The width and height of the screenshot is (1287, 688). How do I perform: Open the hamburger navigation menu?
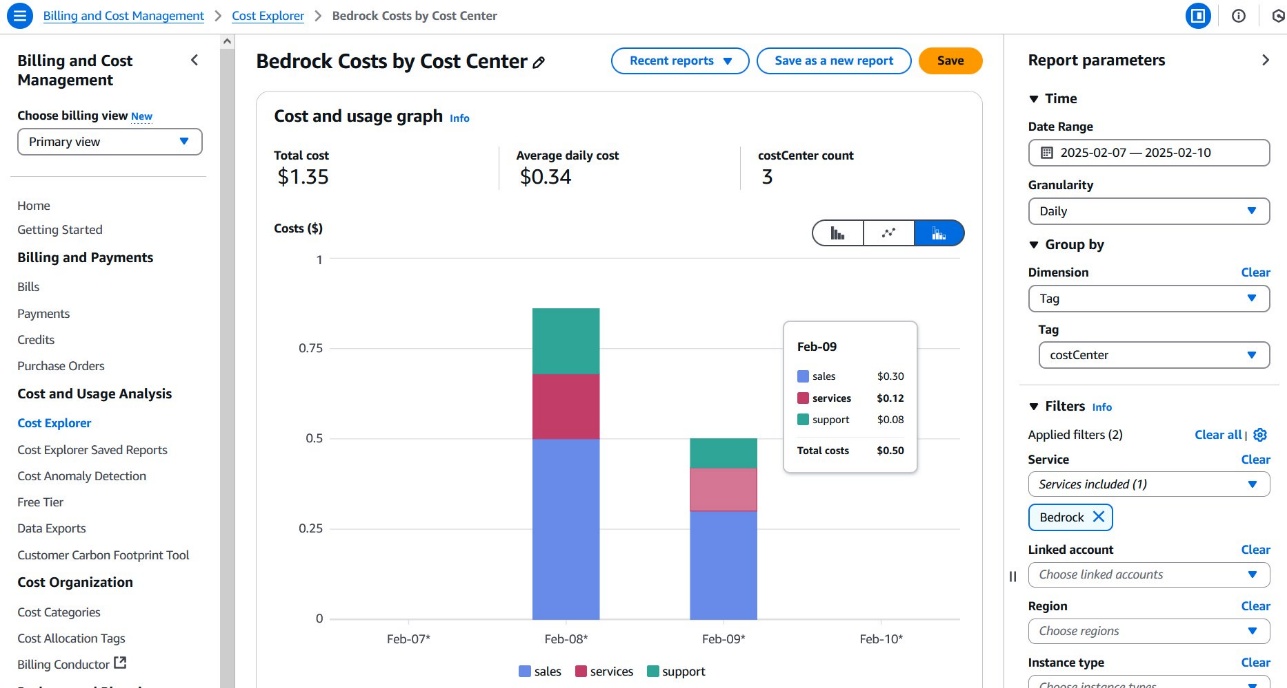[x=20, y=16]
